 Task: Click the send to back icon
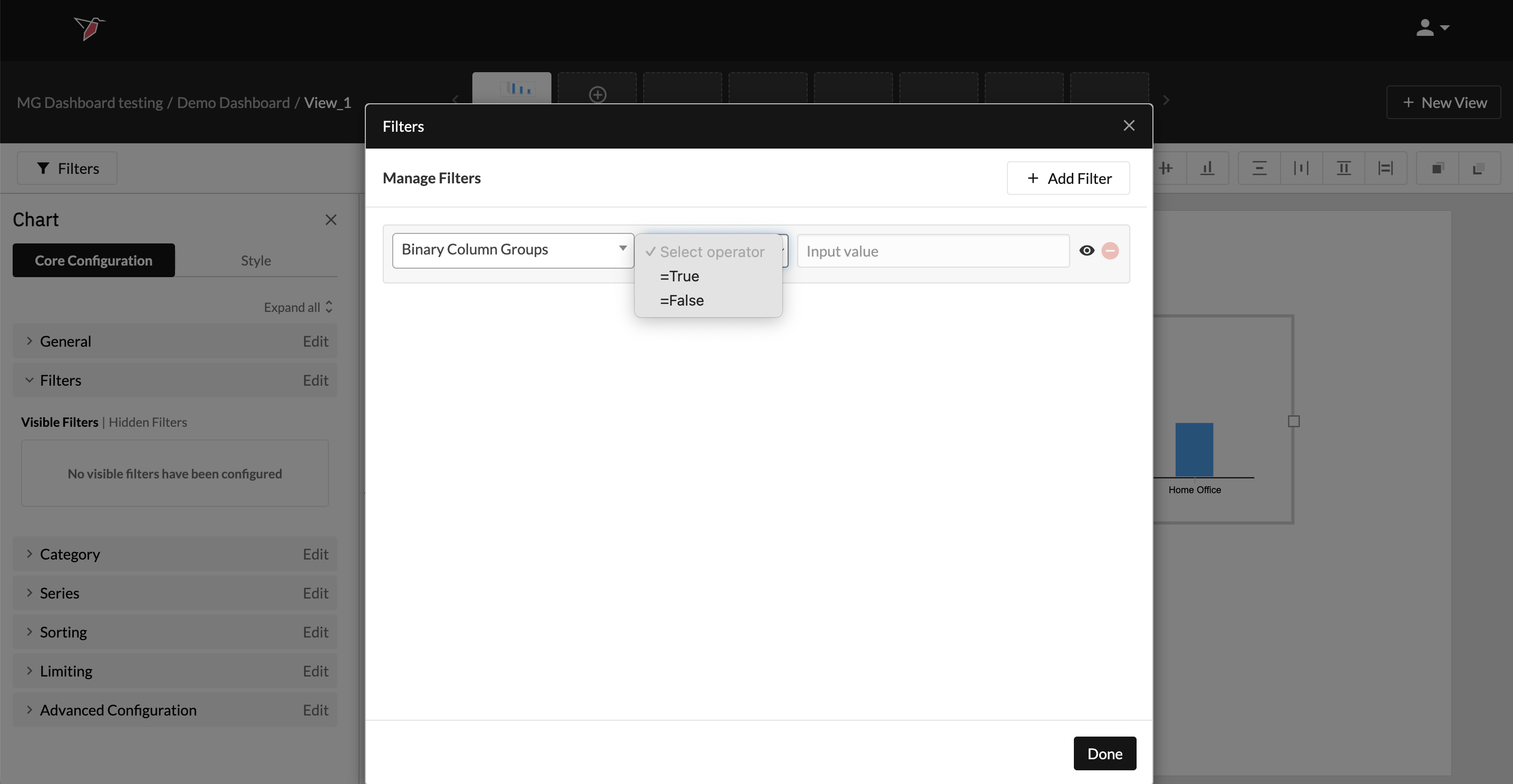(1478, 169)
